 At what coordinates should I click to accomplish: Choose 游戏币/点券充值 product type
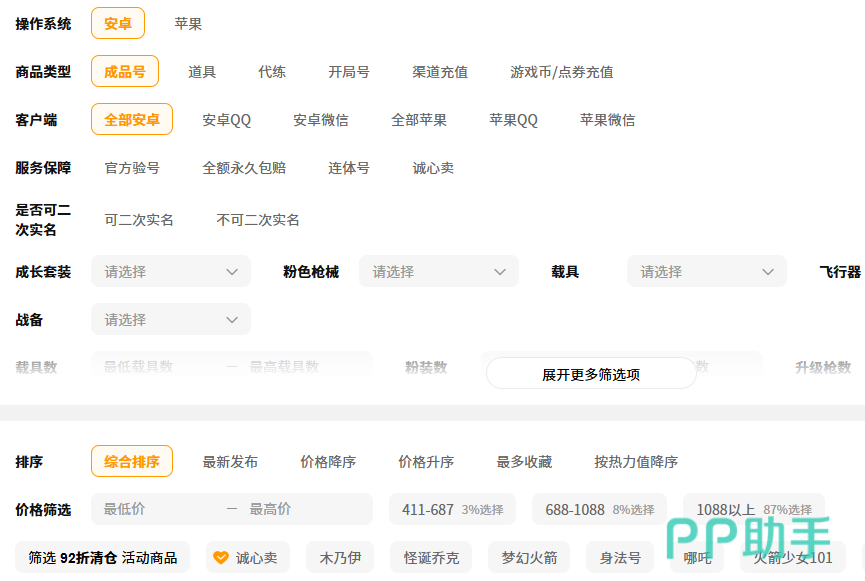click(562, 72)
